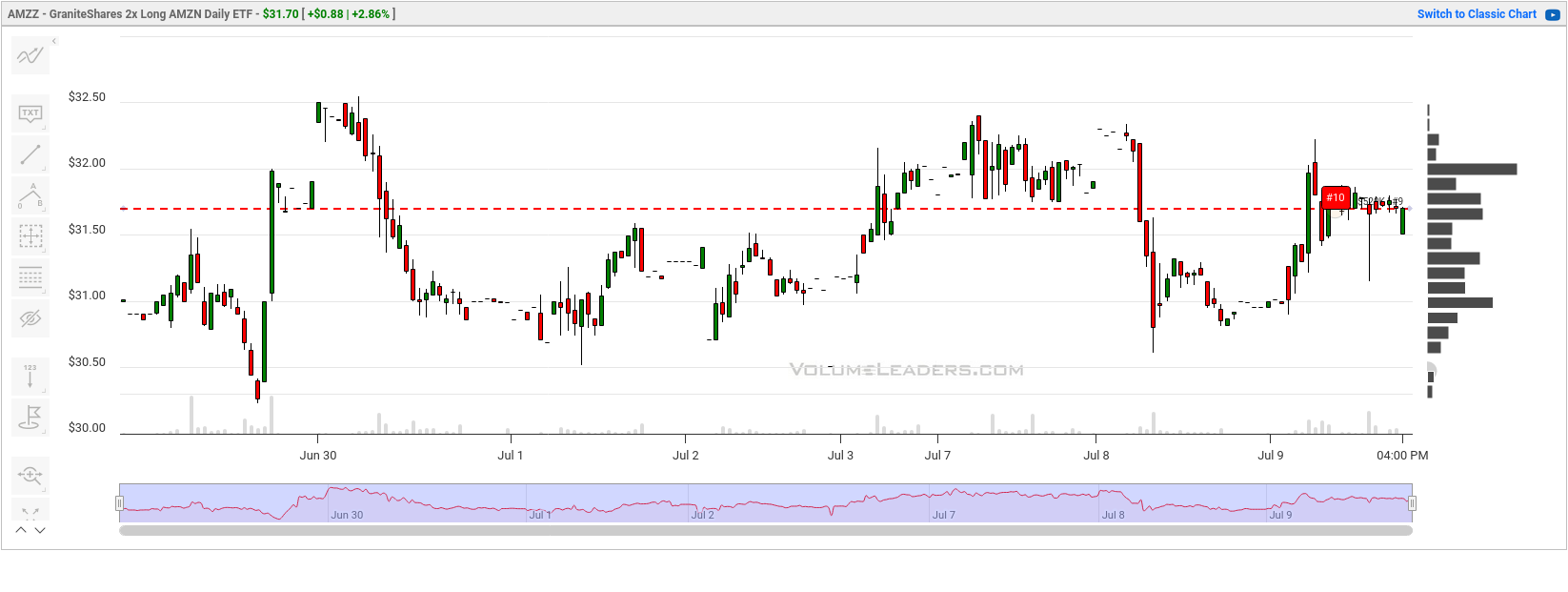Click the left handle of range navigator
1568x592 pixels.
click(x=120, y=503)
